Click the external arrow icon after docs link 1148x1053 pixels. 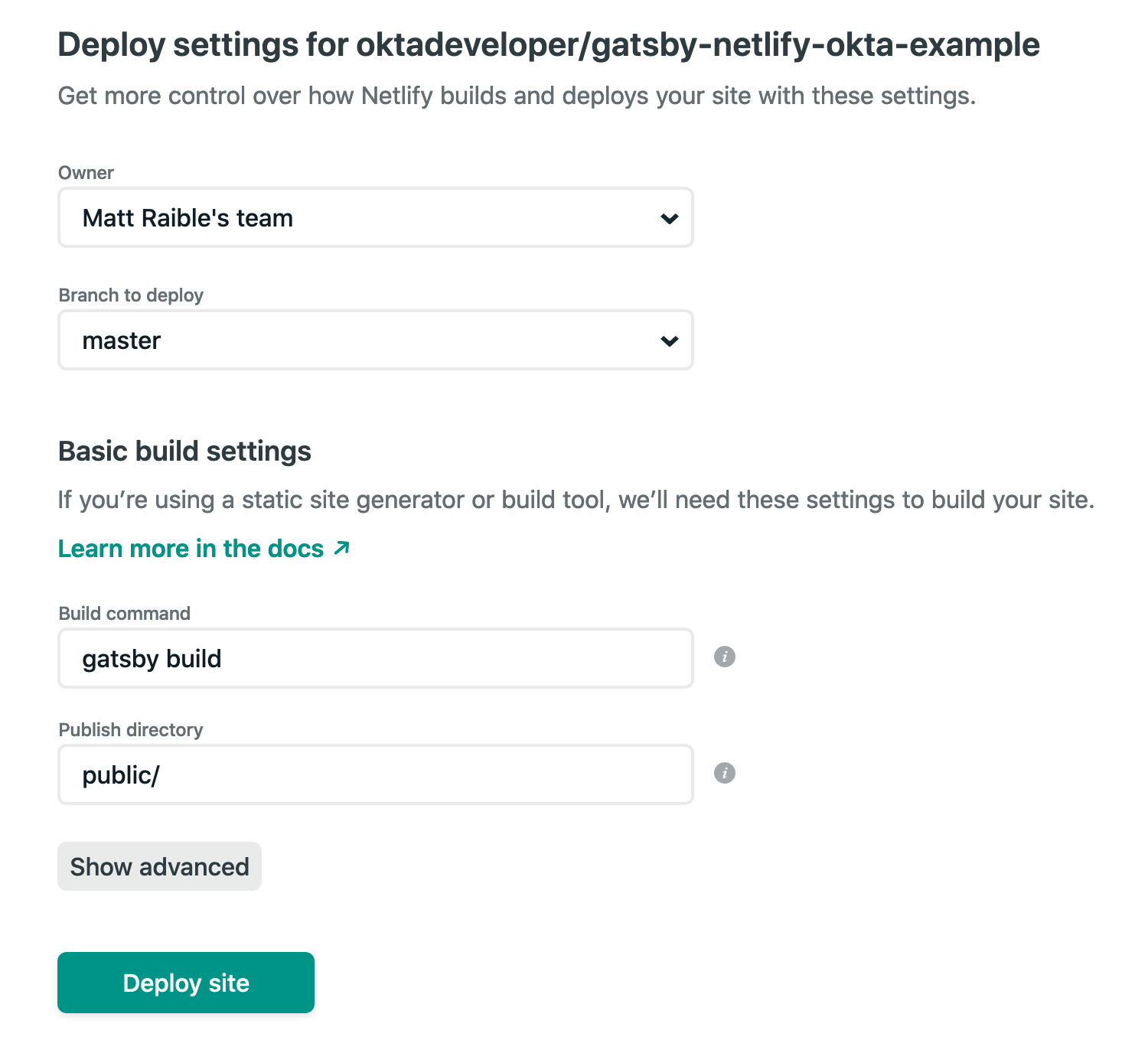coord(342,548)
